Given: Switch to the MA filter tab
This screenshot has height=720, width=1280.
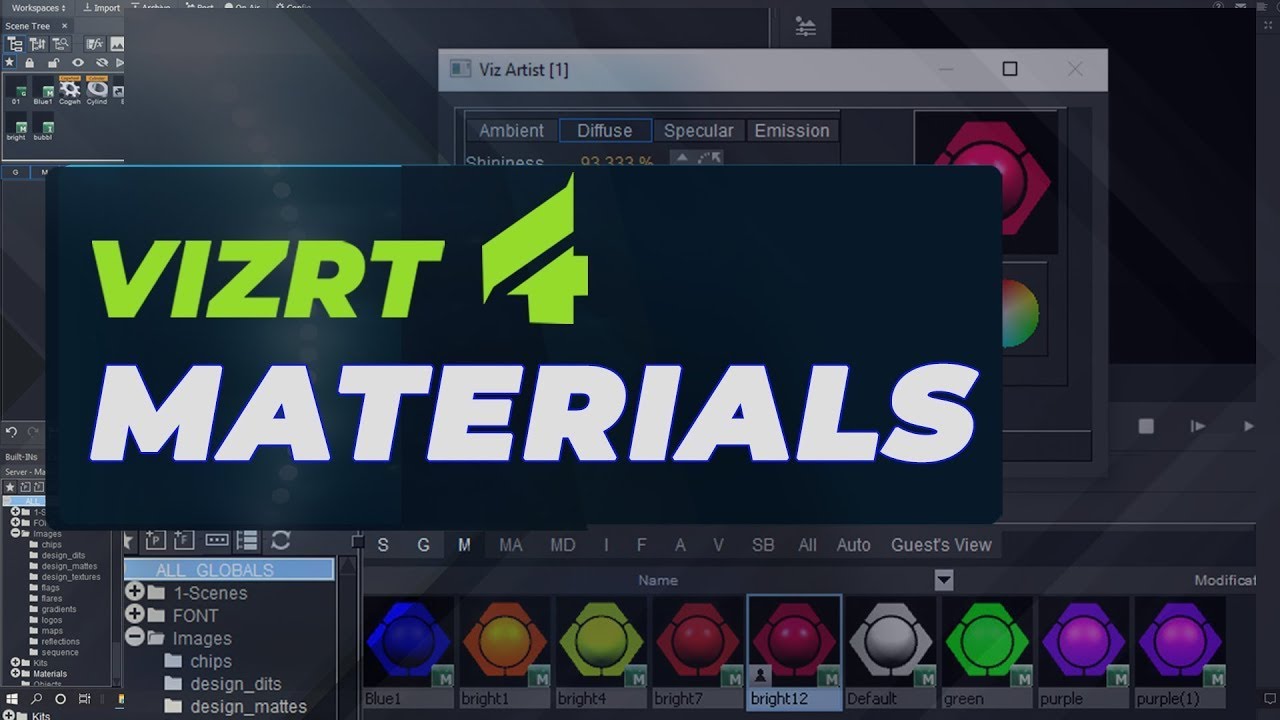Looking at the screenshot, I should [511, 545].
